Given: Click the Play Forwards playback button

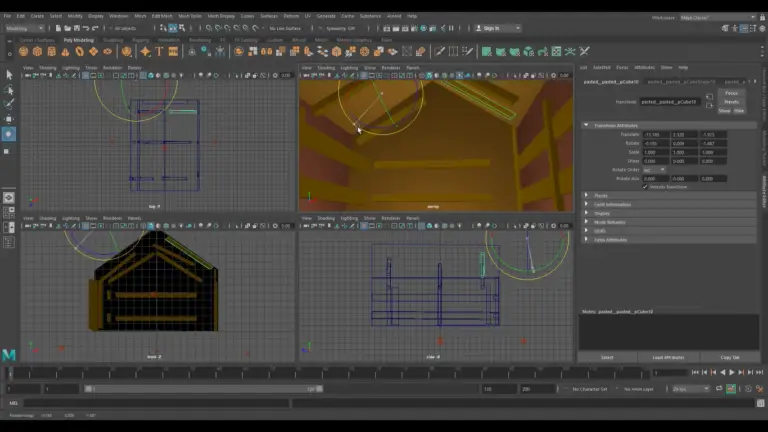Looking at the screenshot, I should (x=732, y=373).
